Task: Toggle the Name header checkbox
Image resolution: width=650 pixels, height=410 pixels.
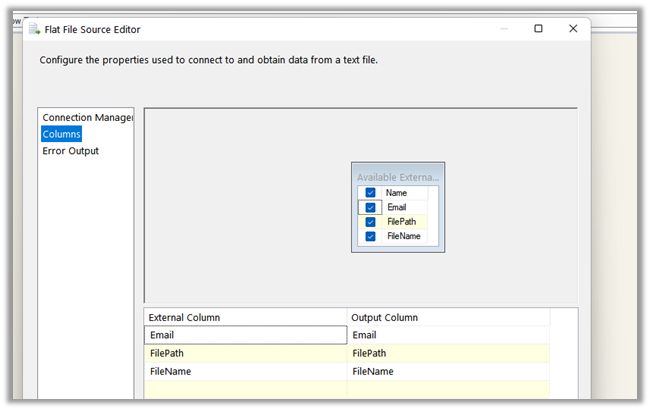Action: 370,193
